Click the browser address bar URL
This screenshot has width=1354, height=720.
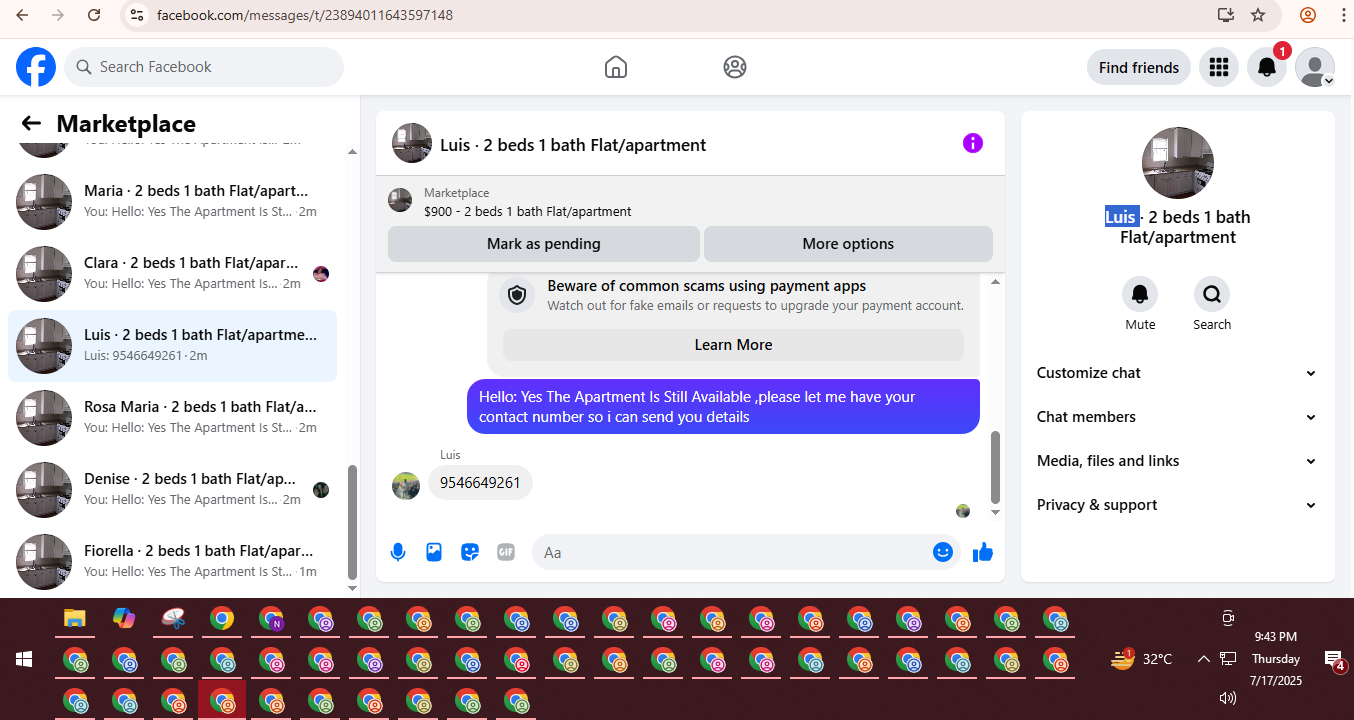[304, 15]
